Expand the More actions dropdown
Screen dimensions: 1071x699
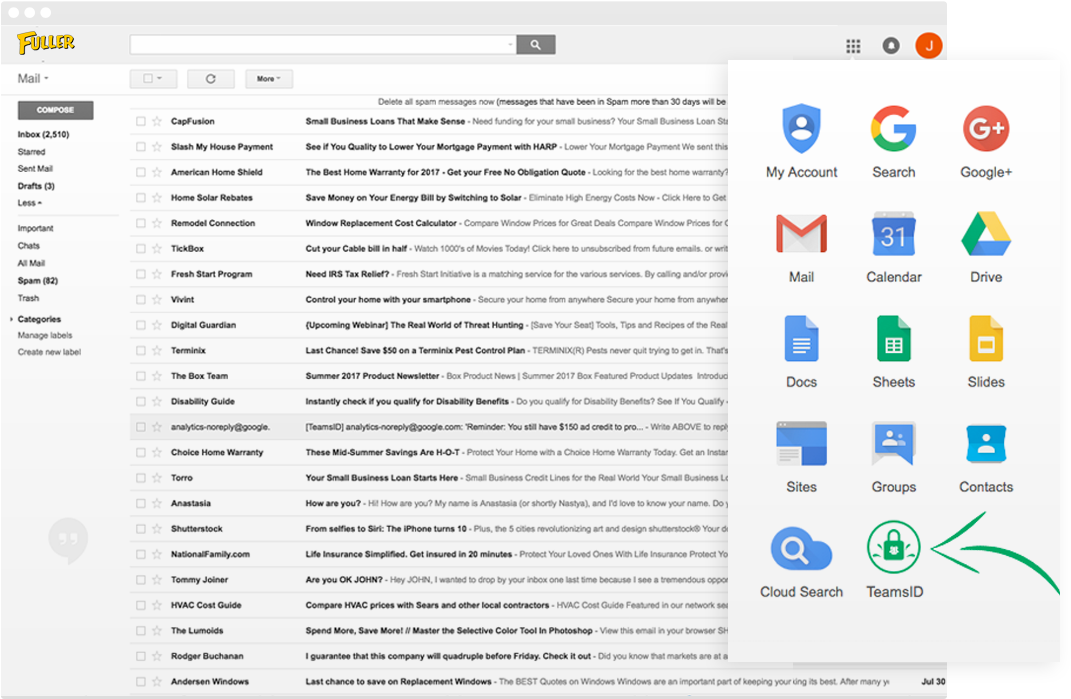click(268, 79)
